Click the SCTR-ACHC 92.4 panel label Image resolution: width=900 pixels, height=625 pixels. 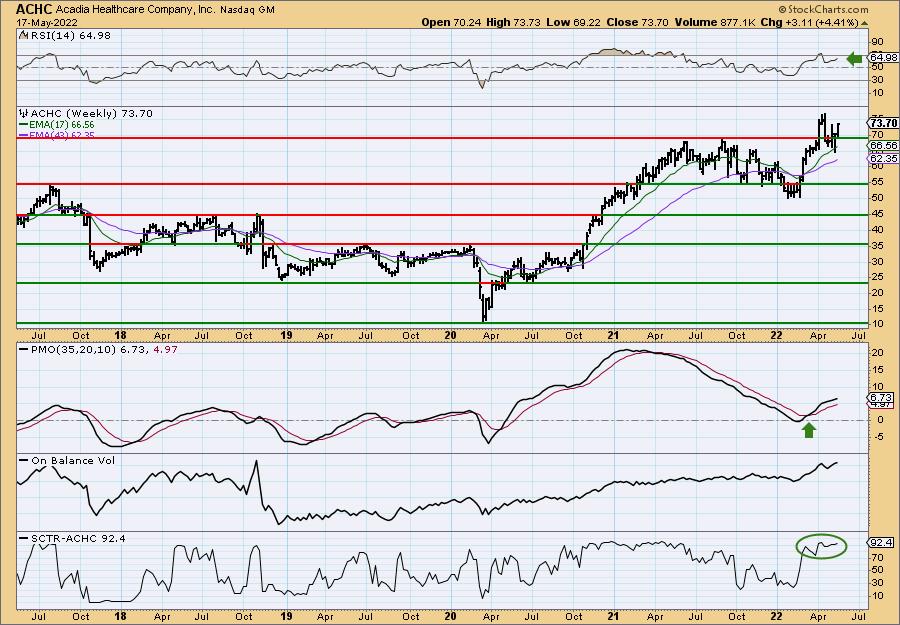tap(72, 538)
